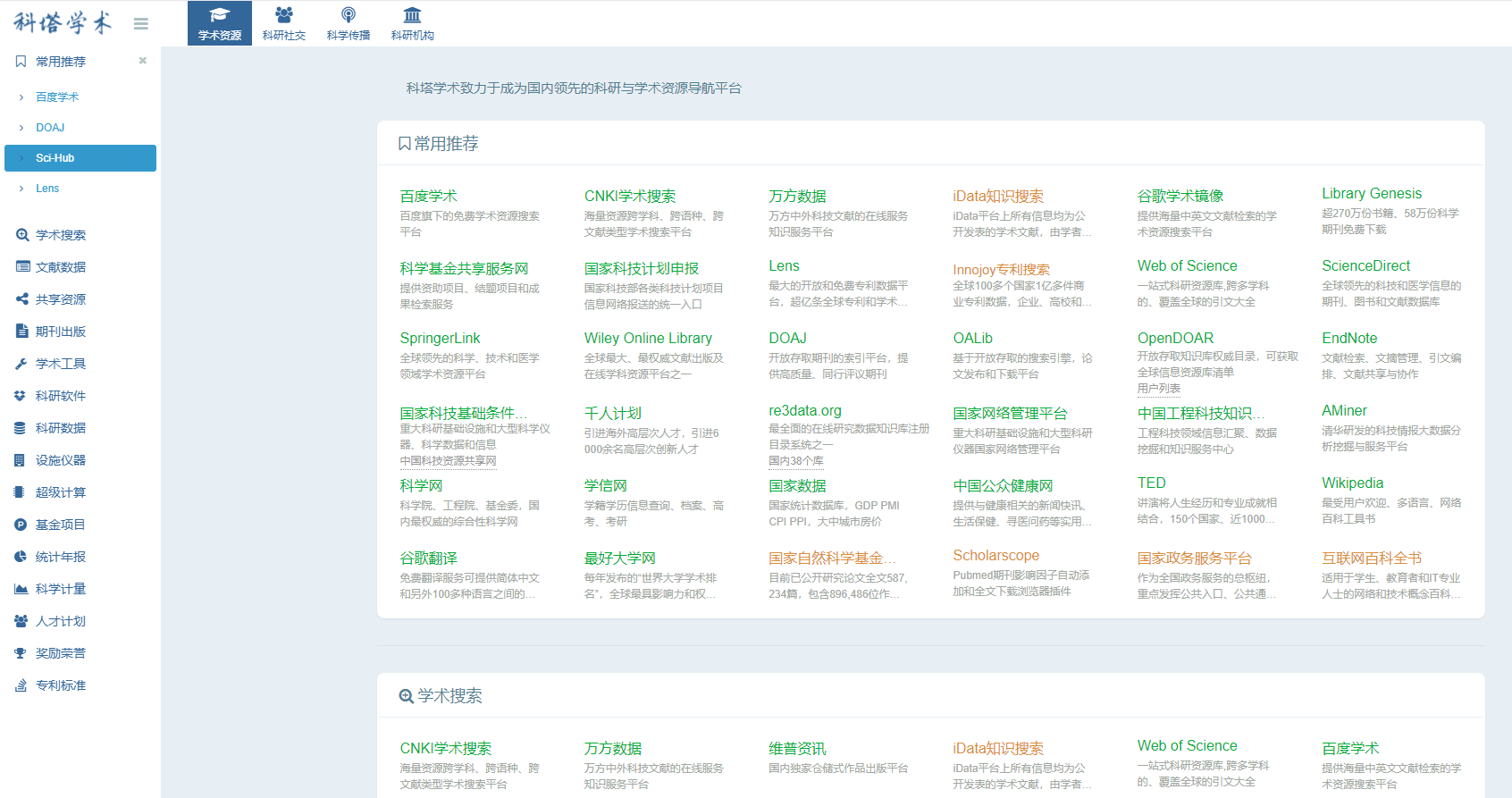The height and width of the screenshot is (798, 1512).
Task: Open the 千人计划 link
Action: click(x=613, y=414)
